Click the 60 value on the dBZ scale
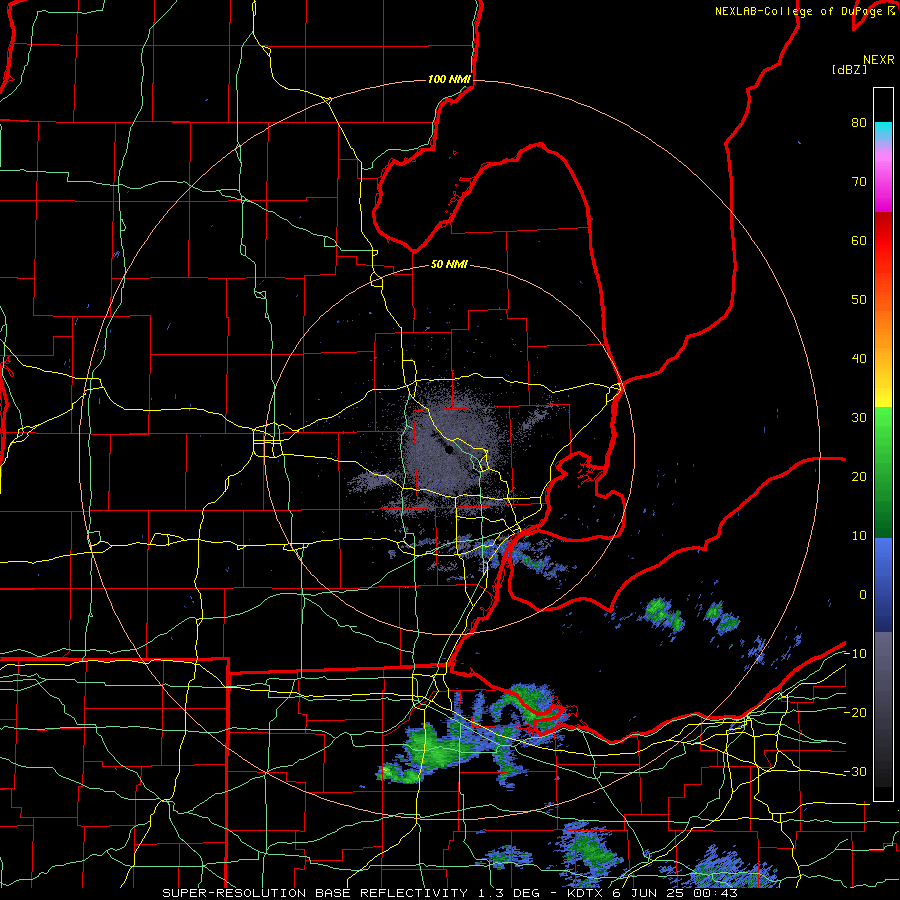The image size is (900, 900). (859, 240)
